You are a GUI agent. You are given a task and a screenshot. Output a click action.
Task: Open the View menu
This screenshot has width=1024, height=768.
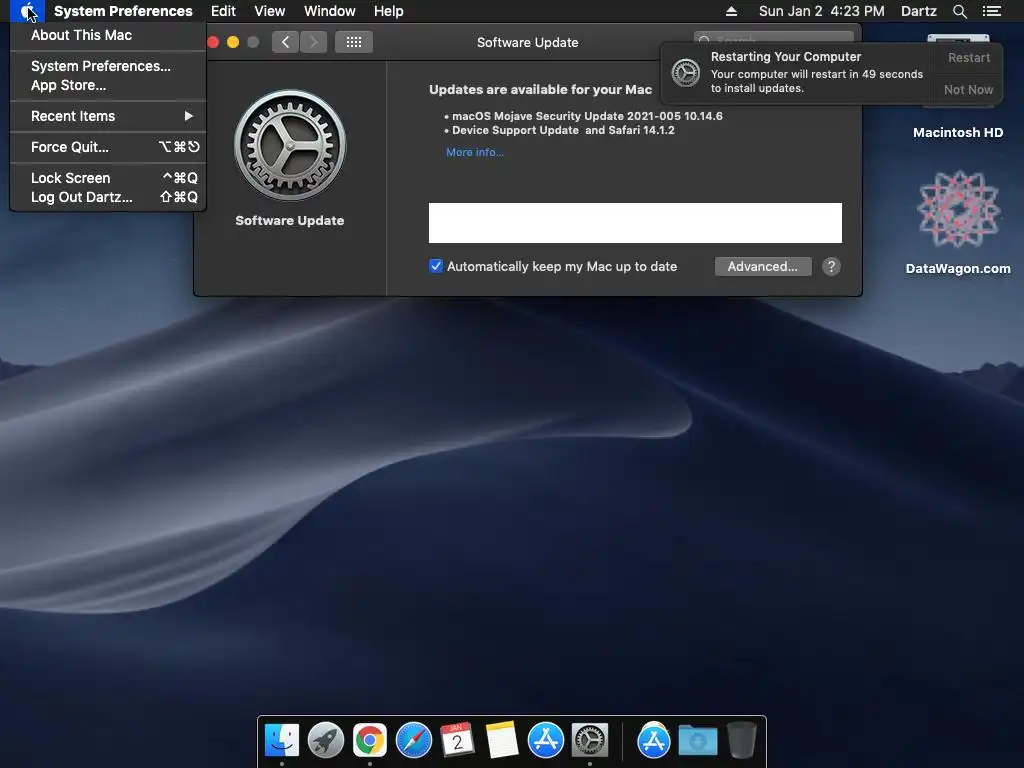coord(270,11)
